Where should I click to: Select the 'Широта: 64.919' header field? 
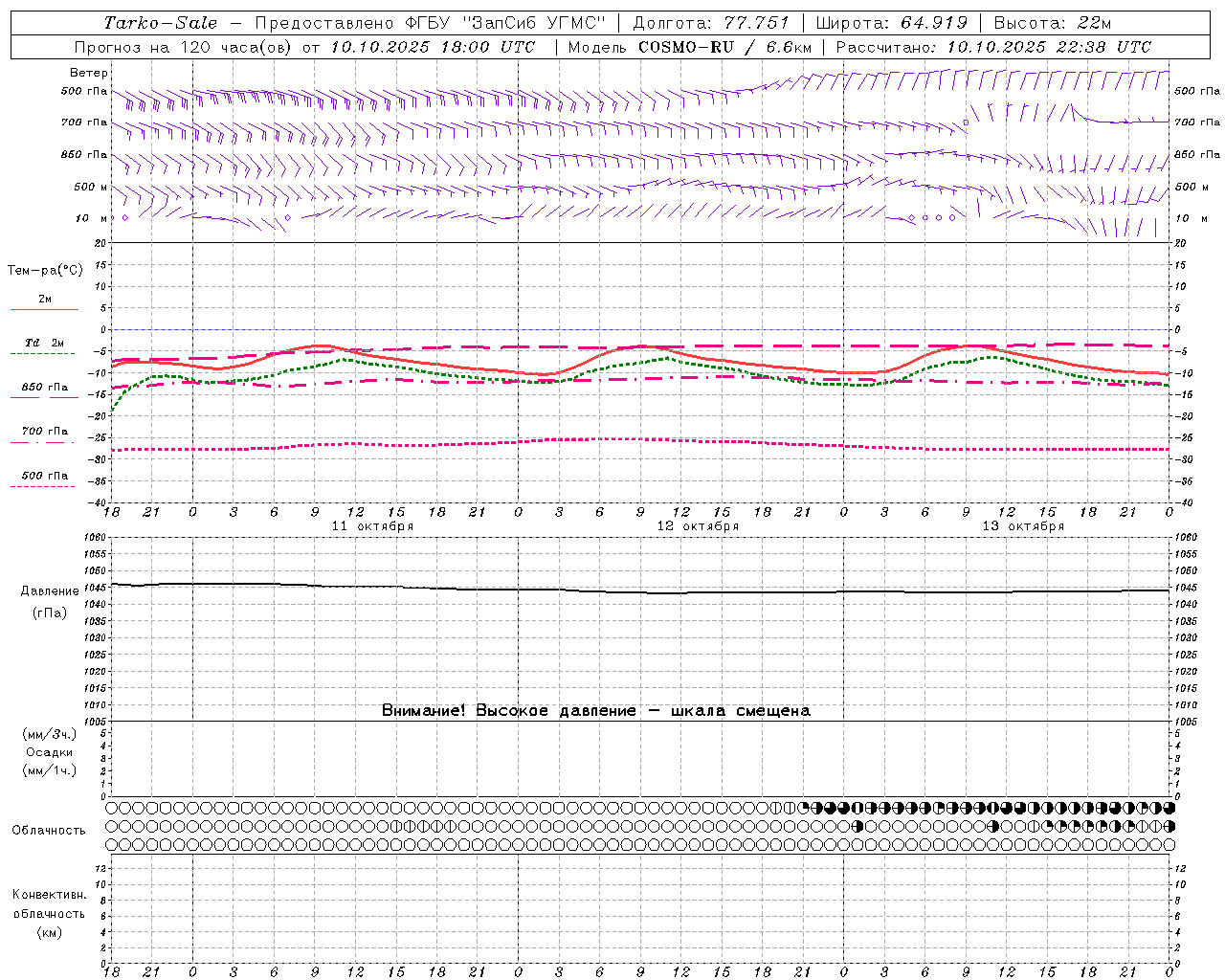pos(891,23)
